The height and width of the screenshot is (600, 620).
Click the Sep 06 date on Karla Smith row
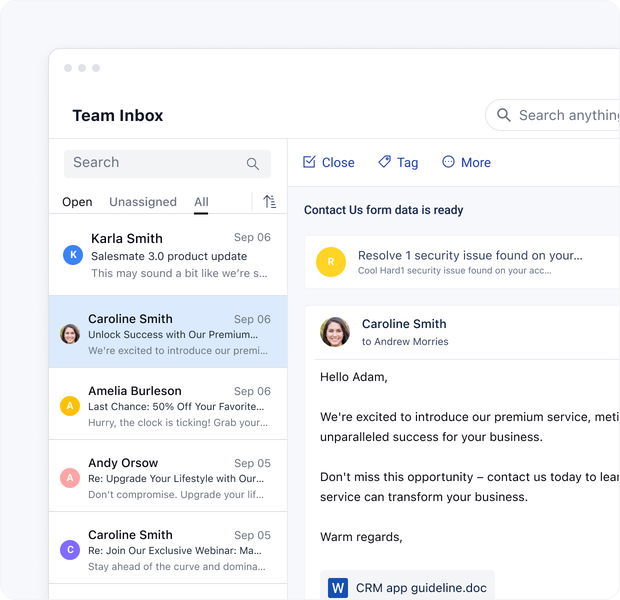(252, 237)
